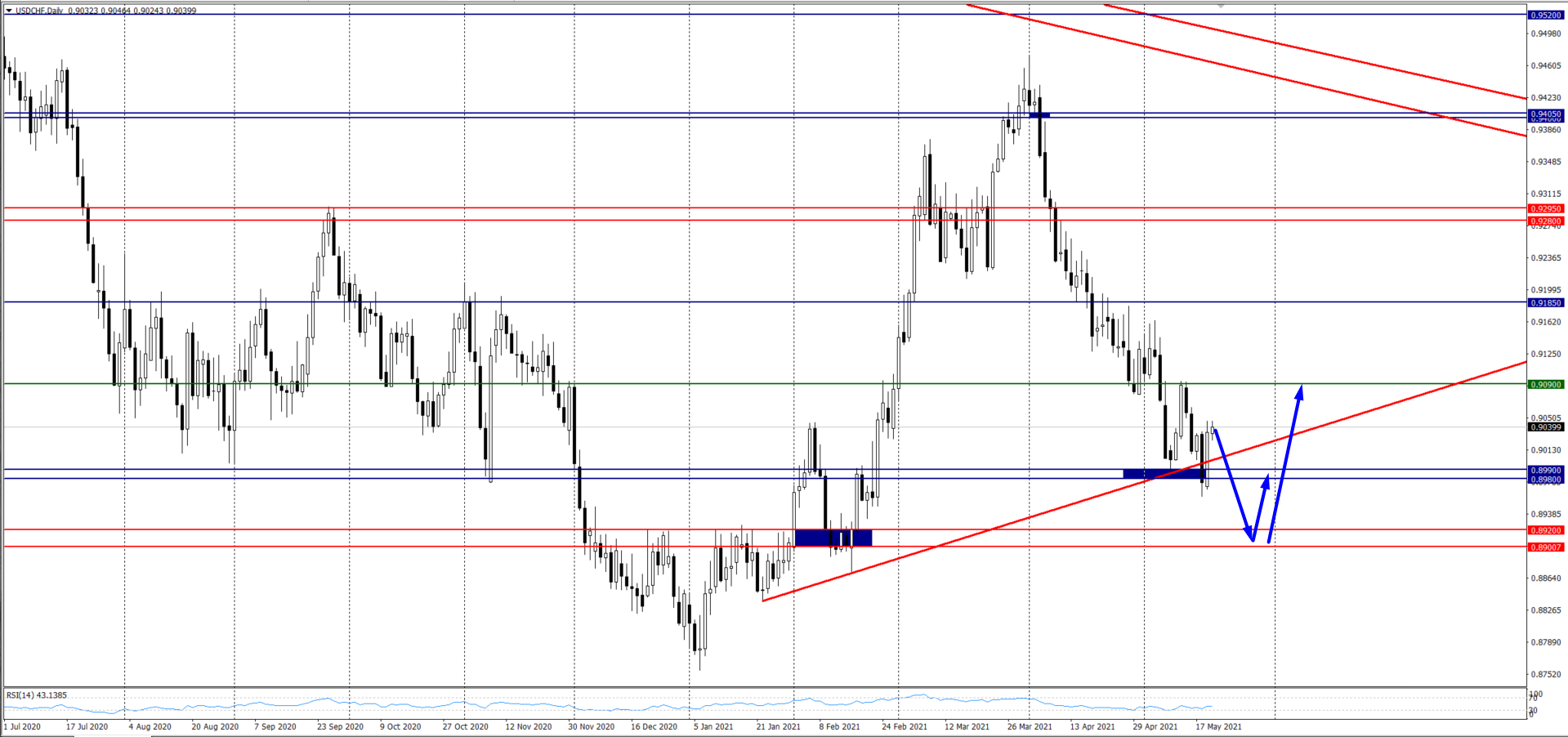Select the red 0.92800 price label
Image resolution: width=1568 pixels, height=737 pixels.
coord(1545,221)
